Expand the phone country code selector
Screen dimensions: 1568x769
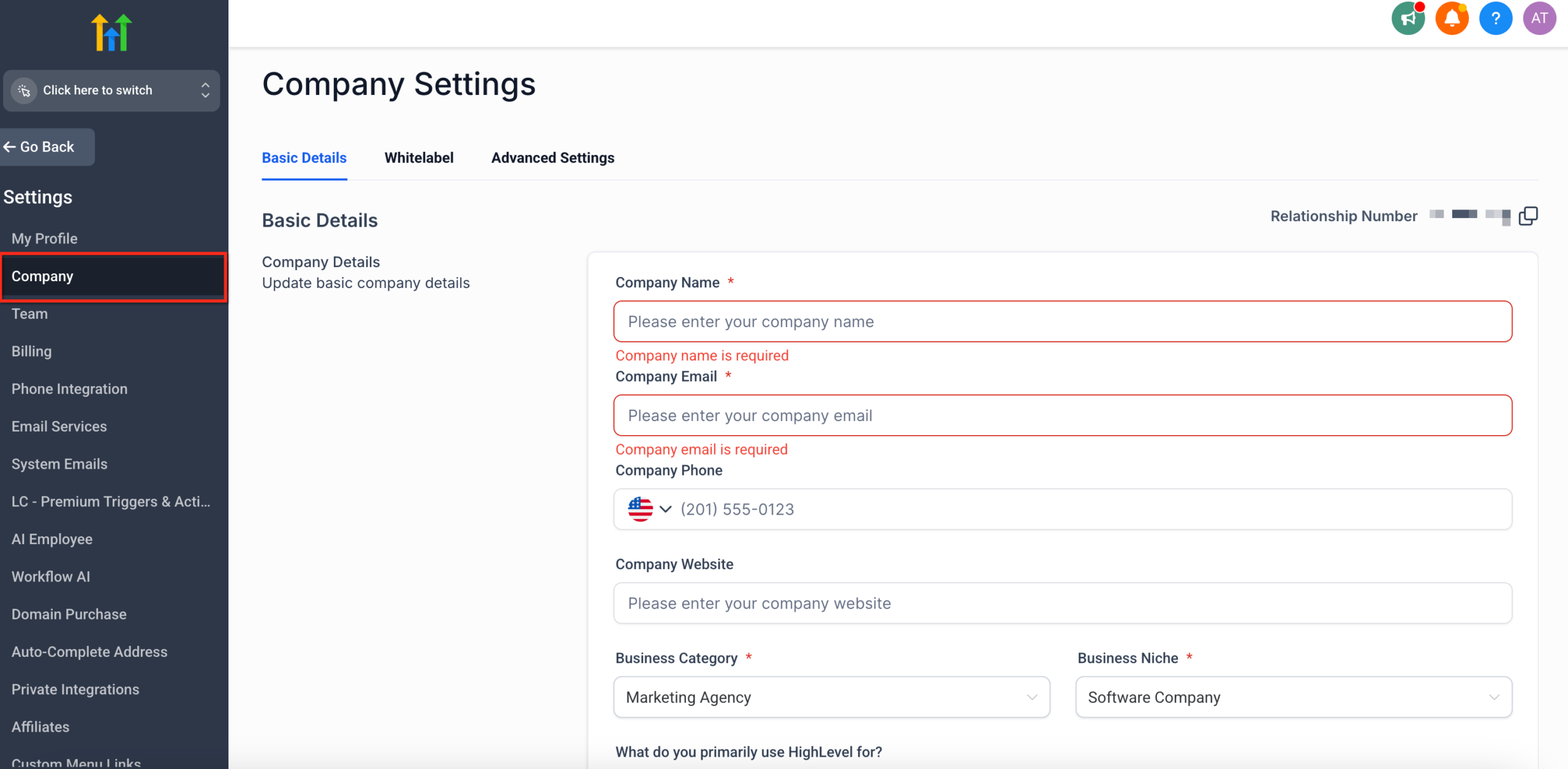click(666, 509)
